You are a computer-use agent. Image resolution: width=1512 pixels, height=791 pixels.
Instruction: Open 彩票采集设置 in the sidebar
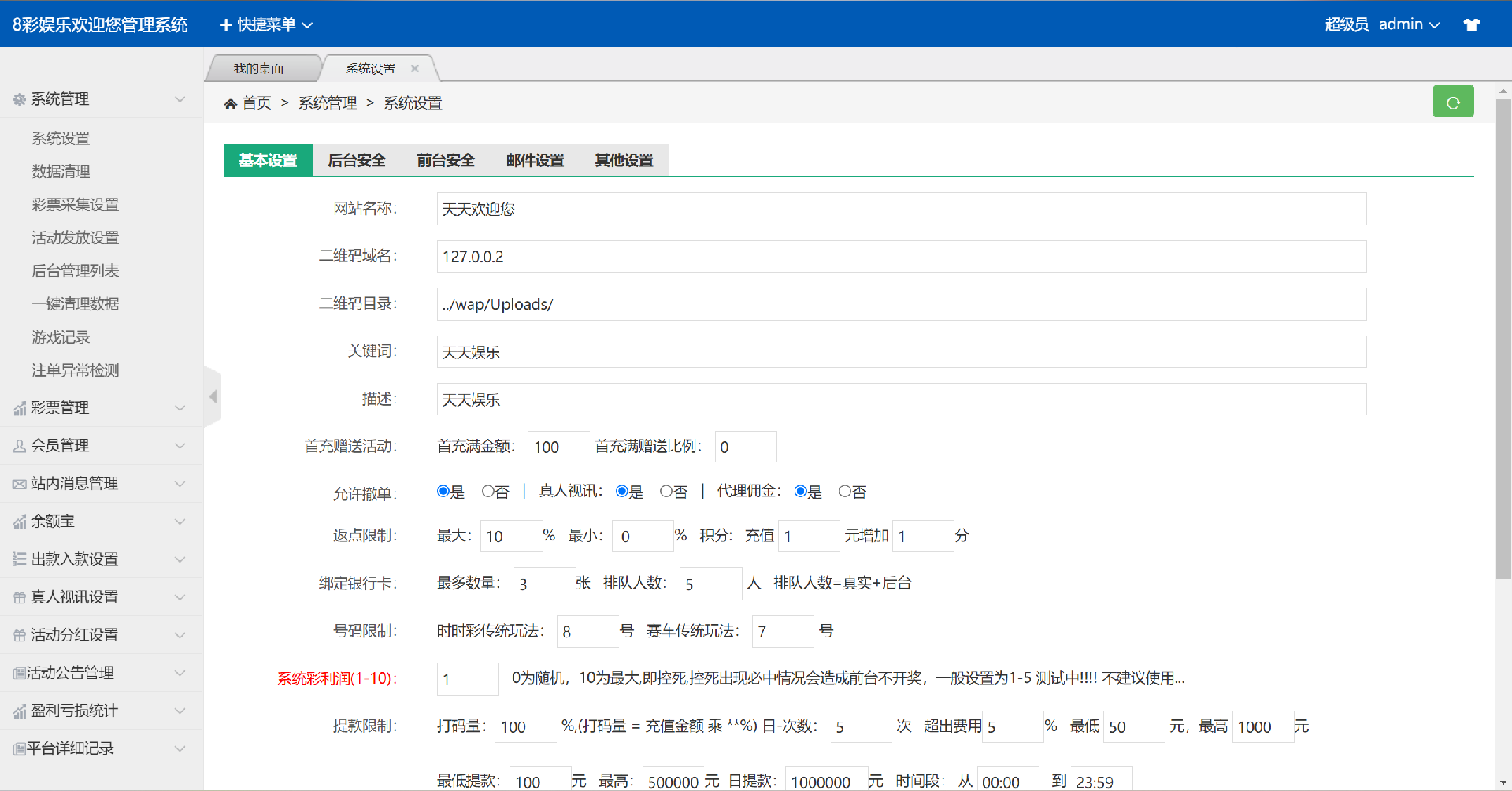(75, 205)
